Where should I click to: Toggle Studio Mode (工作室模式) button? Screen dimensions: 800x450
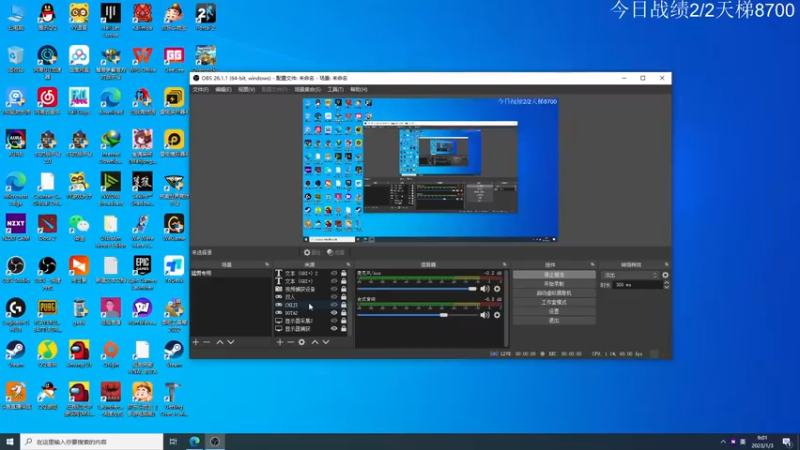tap(554, 302)
